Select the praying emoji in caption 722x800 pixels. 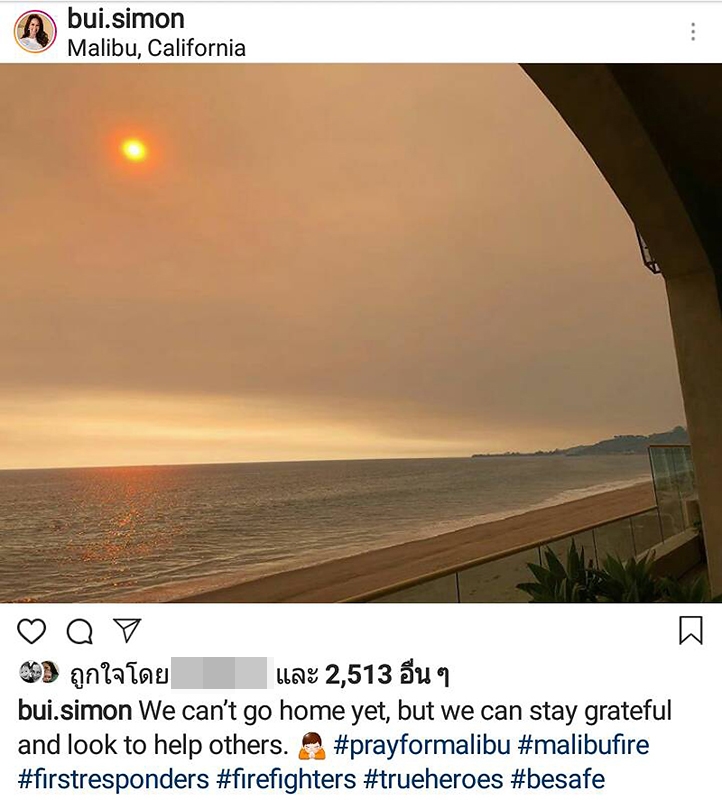coord(311,745)
